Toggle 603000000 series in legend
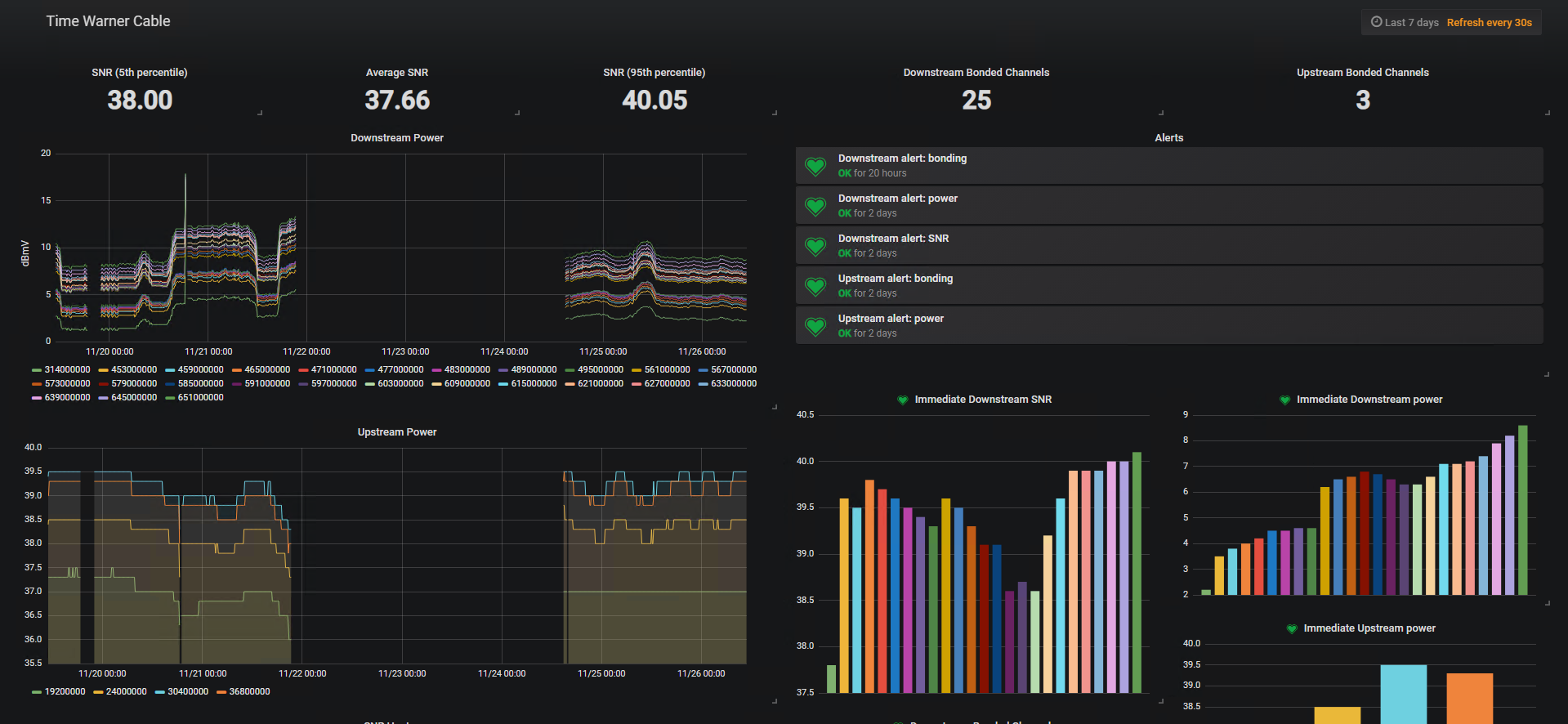1568x724 pixels. tap(400, 384)
